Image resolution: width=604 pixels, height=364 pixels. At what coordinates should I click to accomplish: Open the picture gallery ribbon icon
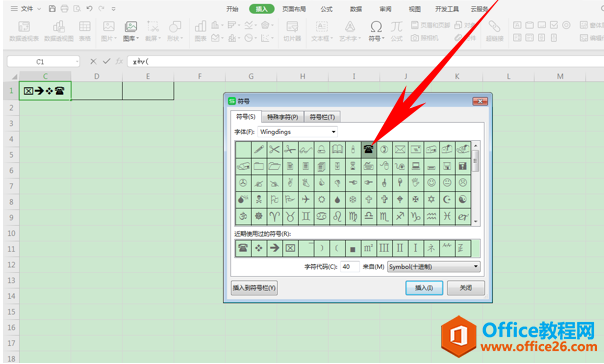pos(131,31)
